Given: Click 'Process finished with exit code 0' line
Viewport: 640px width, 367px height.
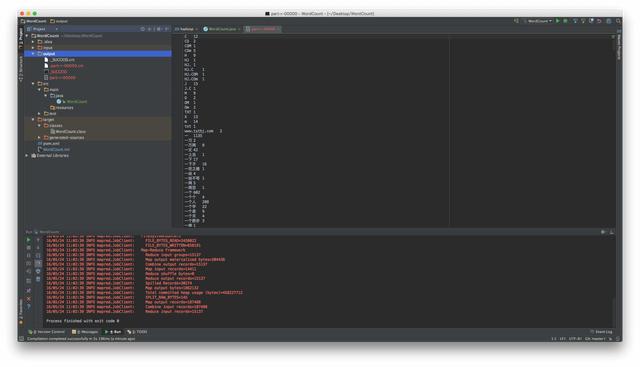Looking at the screenshot, I should coord(82,321).
